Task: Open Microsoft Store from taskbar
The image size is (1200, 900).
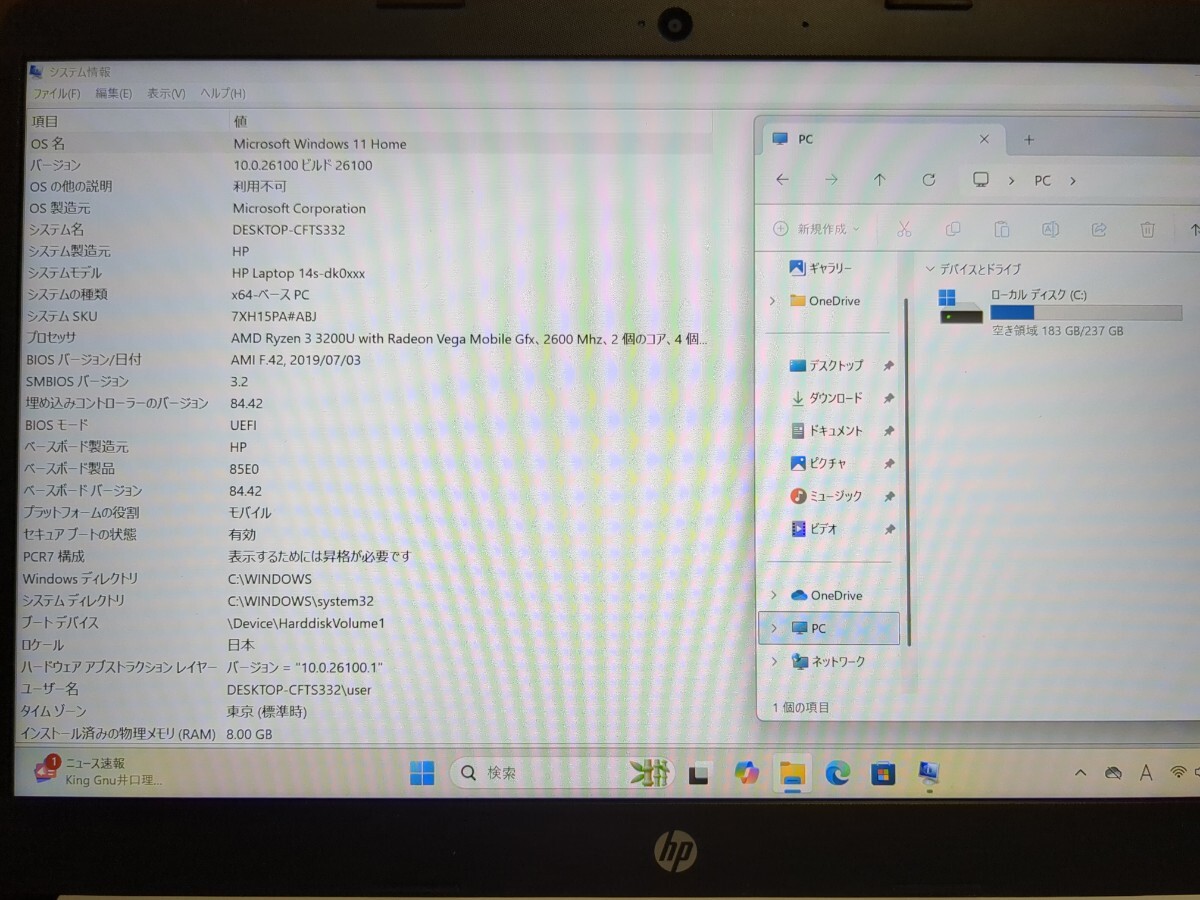Action: click(x=883, y=773)
